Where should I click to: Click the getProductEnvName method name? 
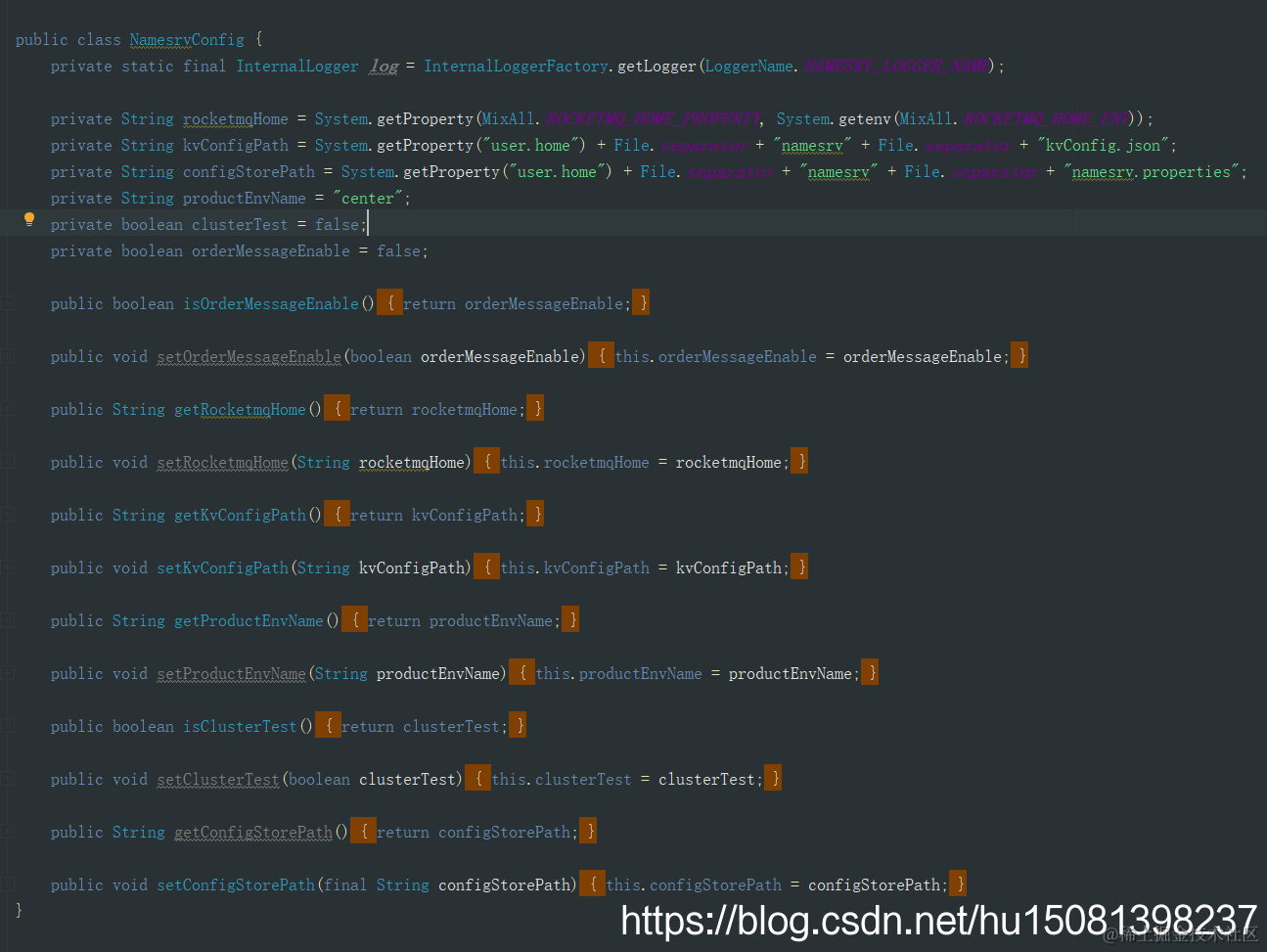pyautogui.click(x=249, y=620)
